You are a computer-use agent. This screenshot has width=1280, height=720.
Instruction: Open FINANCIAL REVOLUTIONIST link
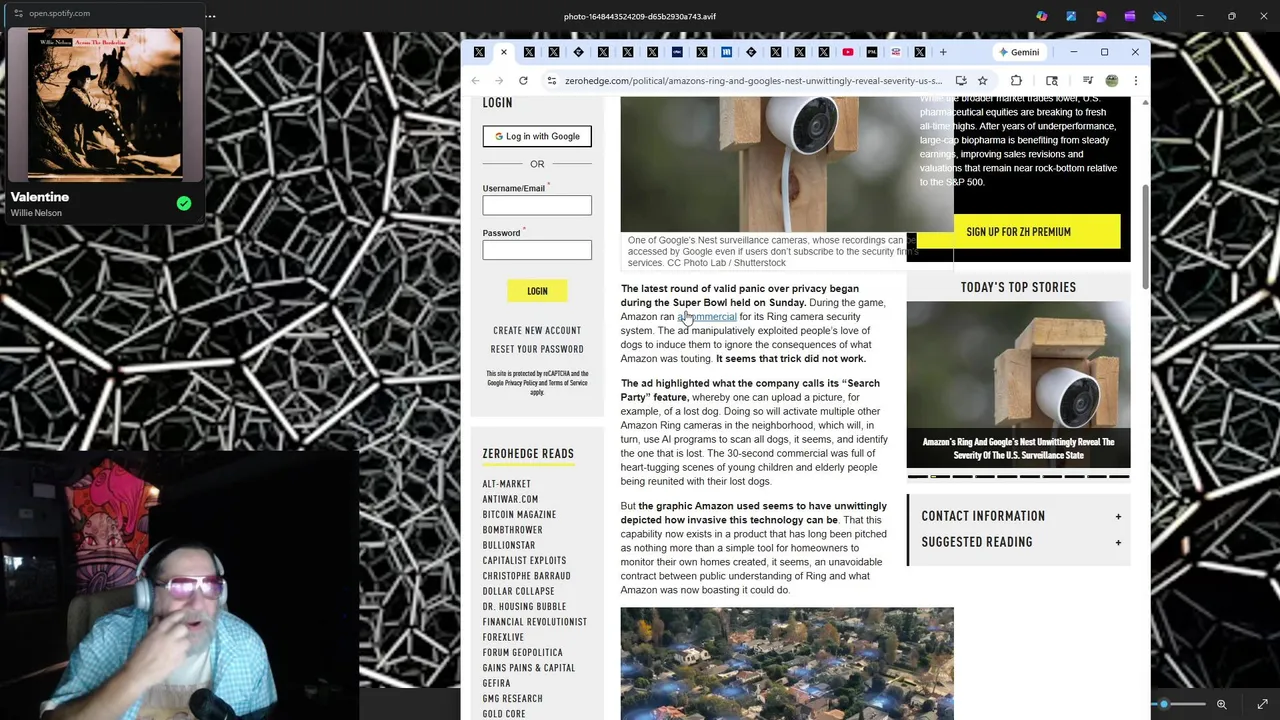coord(534,622)
